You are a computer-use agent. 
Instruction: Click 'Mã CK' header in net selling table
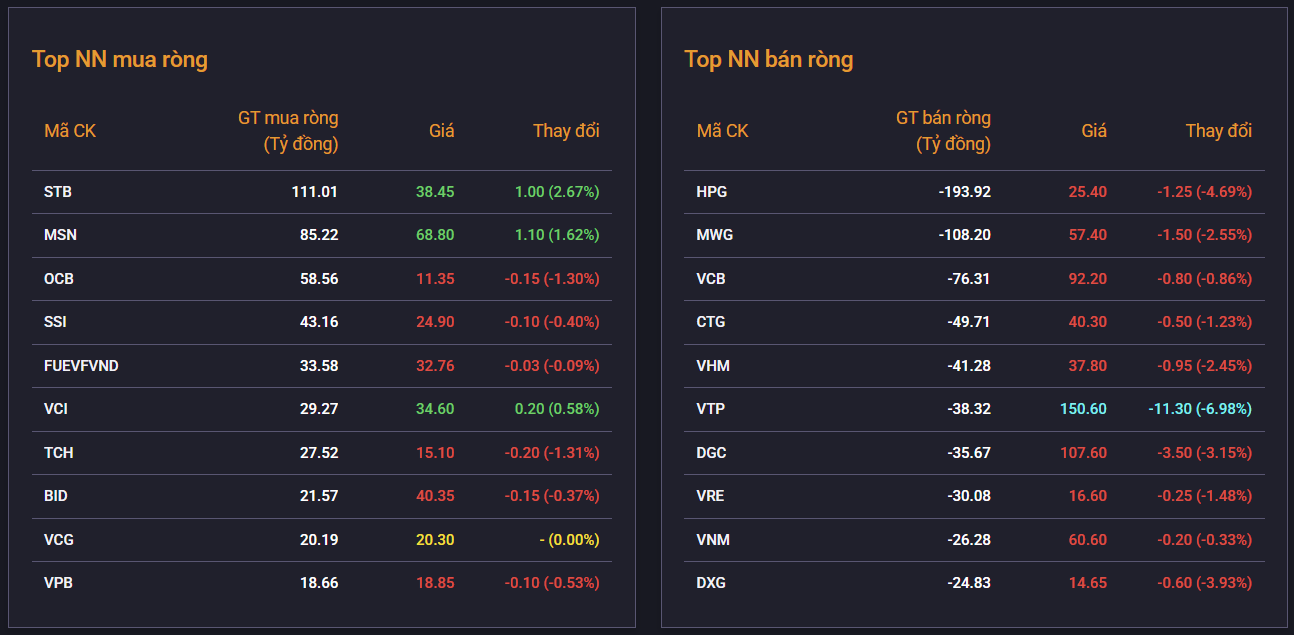[x=723, y=131]
